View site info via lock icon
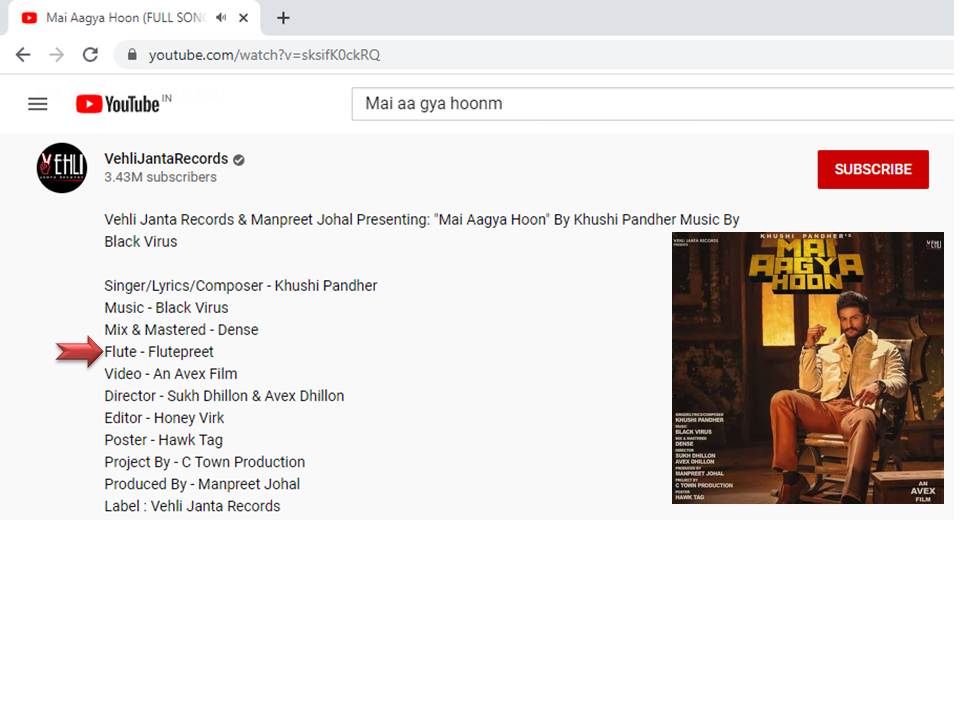The width and height of the screenshot is (960, 720). (131, 54)
